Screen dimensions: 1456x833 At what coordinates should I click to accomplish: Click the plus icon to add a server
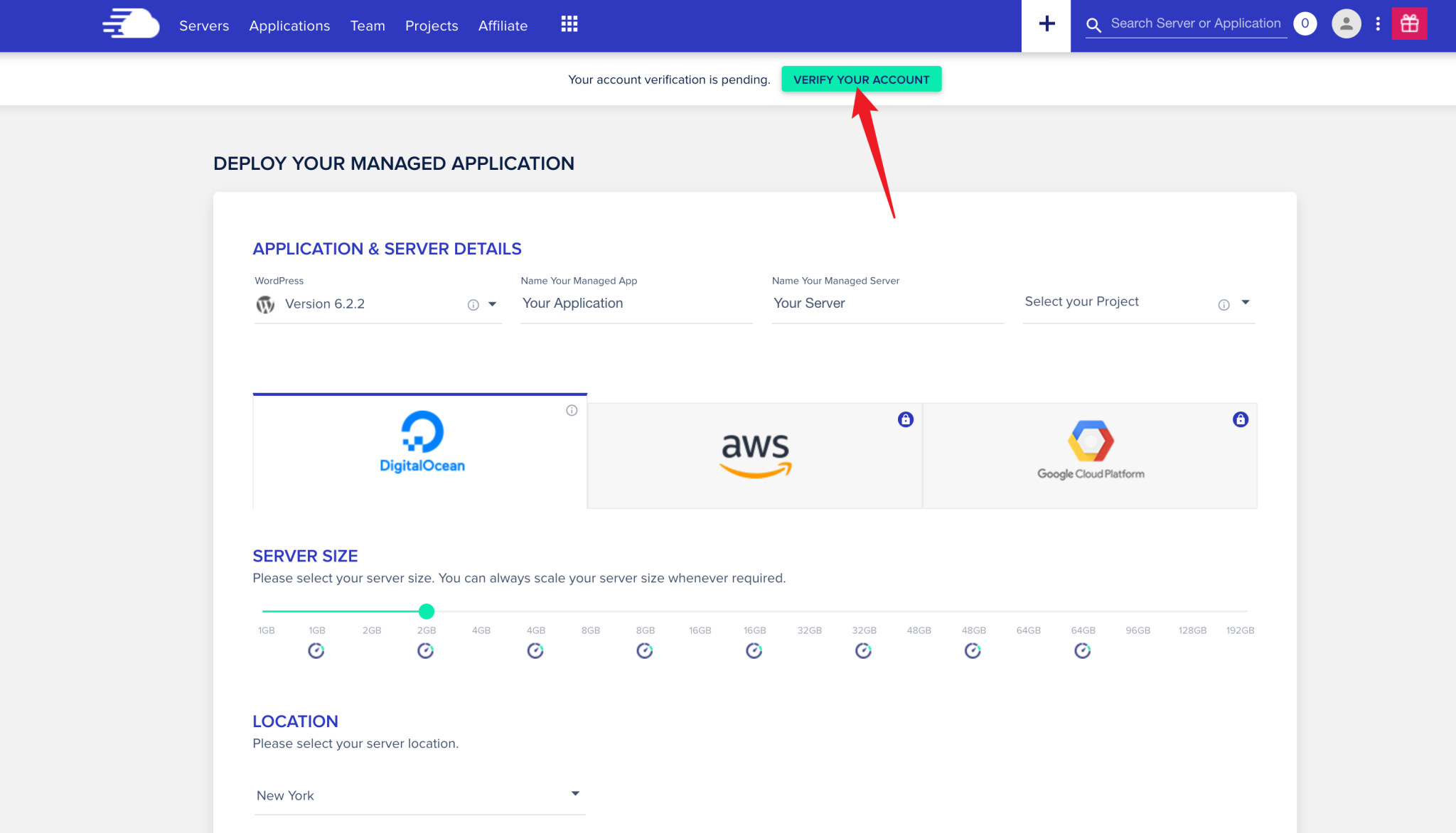coord(1045,23)
